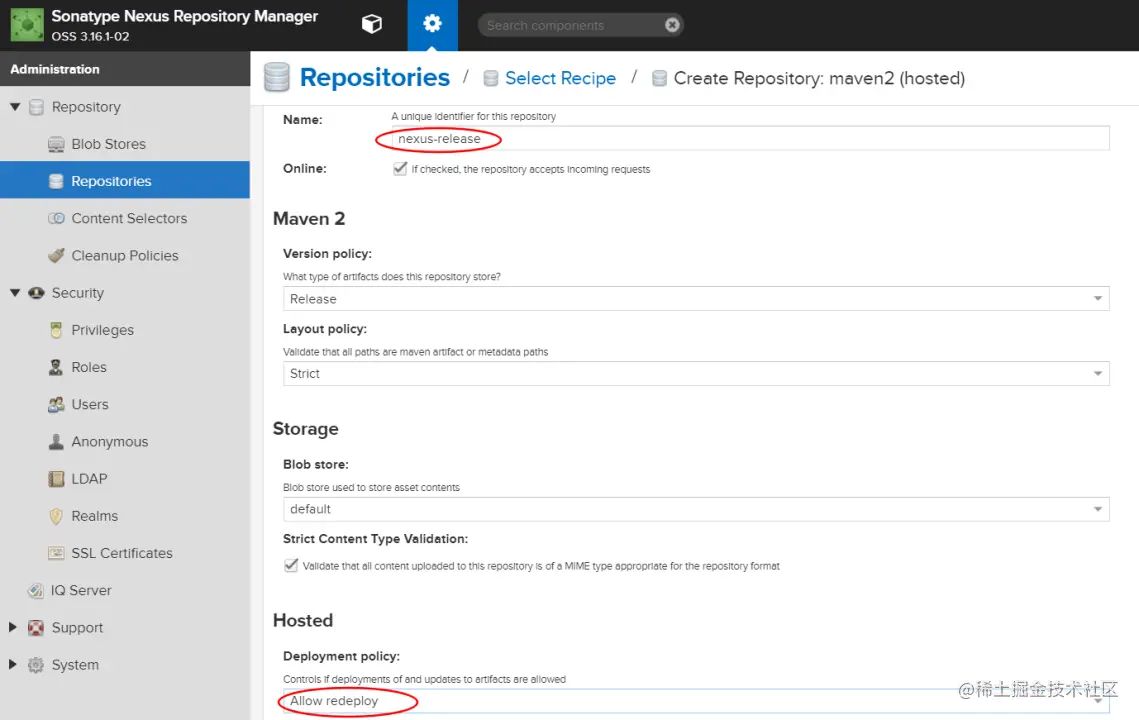Click the Cleanup Policies broom icon

pyautogui.click(x=56, y=255)
